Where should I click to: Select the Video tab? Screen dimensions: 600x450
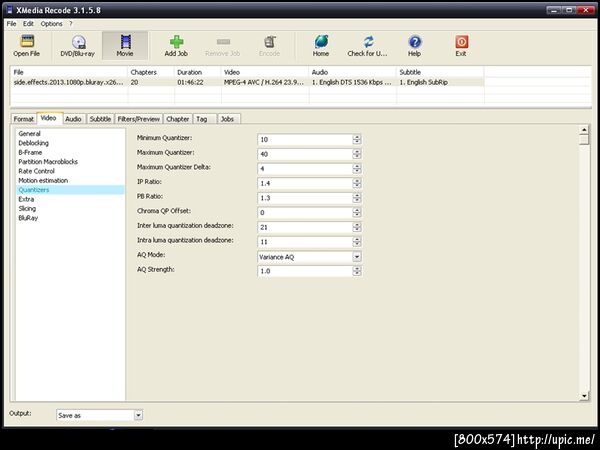49,118
